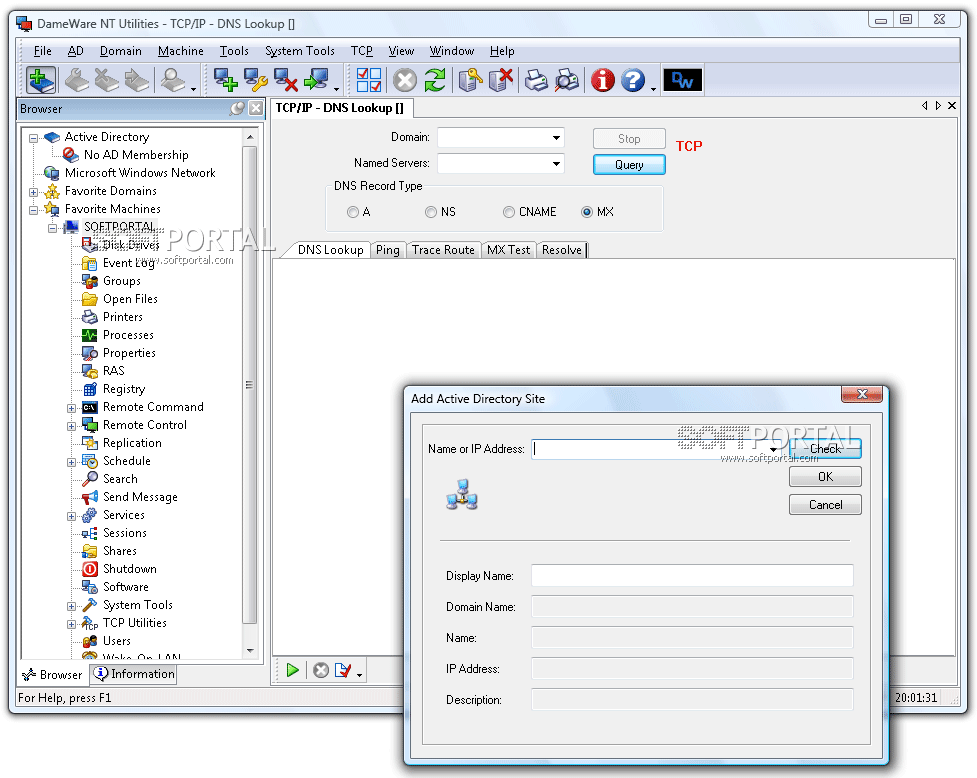The height and width of the screenshot is (778, 977).
Task: Click the green plus add-domain toolbar icon
Action: [x=41, y=80]
